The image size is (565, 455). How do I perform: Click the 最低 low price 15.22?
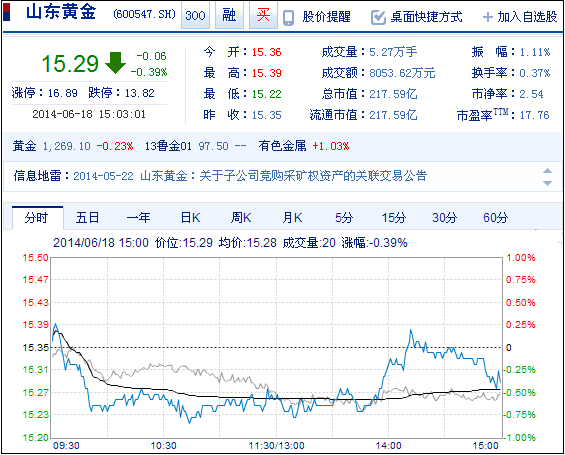266,94
